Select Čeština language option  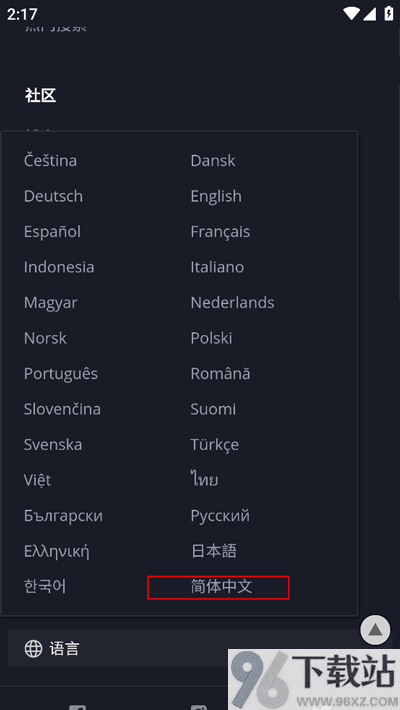pyautogui.click(x=50, y=160)
